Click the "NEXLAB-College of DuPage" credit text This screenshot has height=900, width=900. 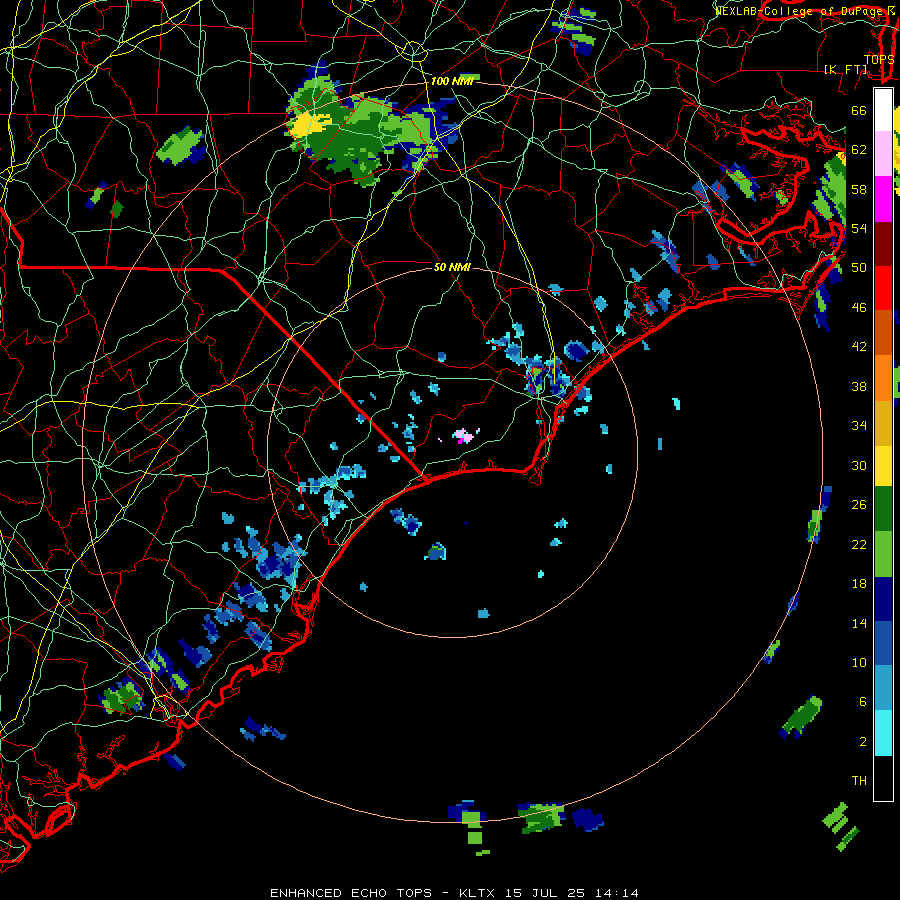(799, 11)
